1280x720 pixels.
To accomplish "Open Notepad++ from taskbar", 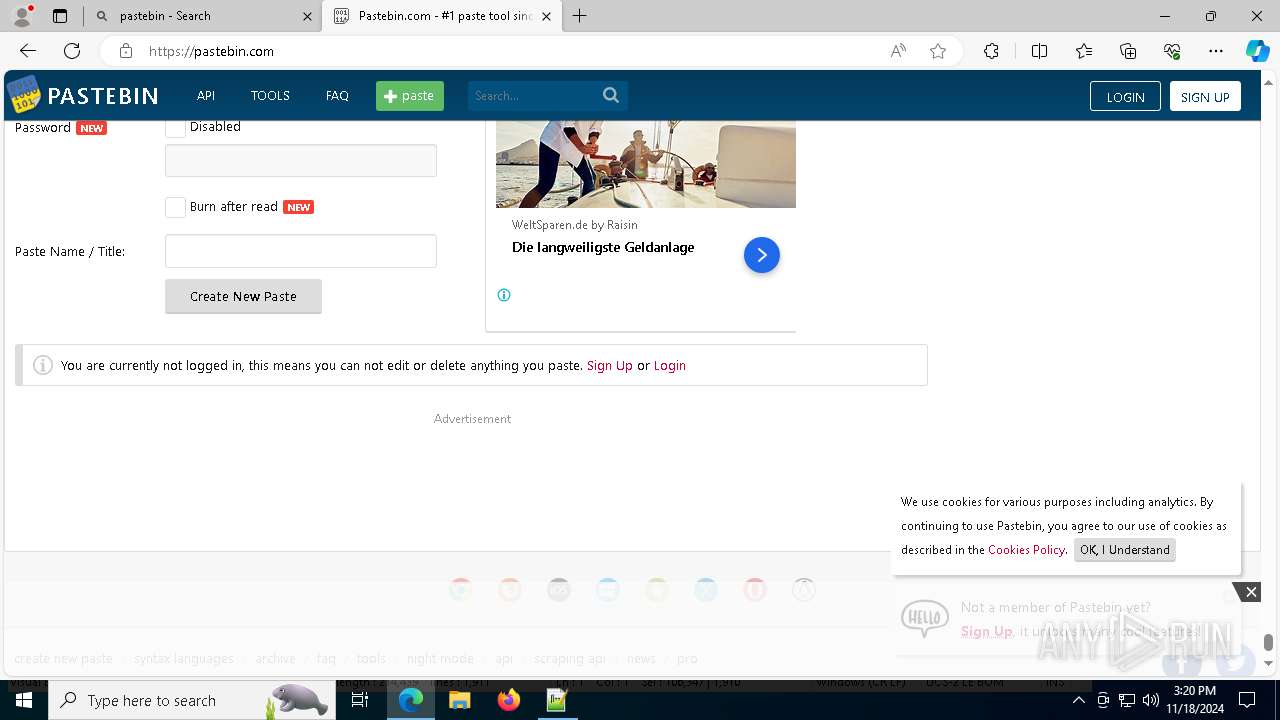I will point(557,700).
